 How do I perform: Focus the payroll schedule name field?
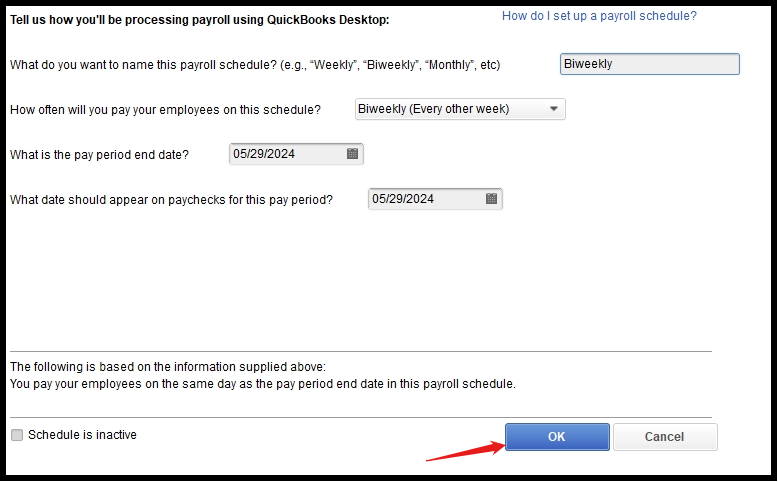pos(649,64)
